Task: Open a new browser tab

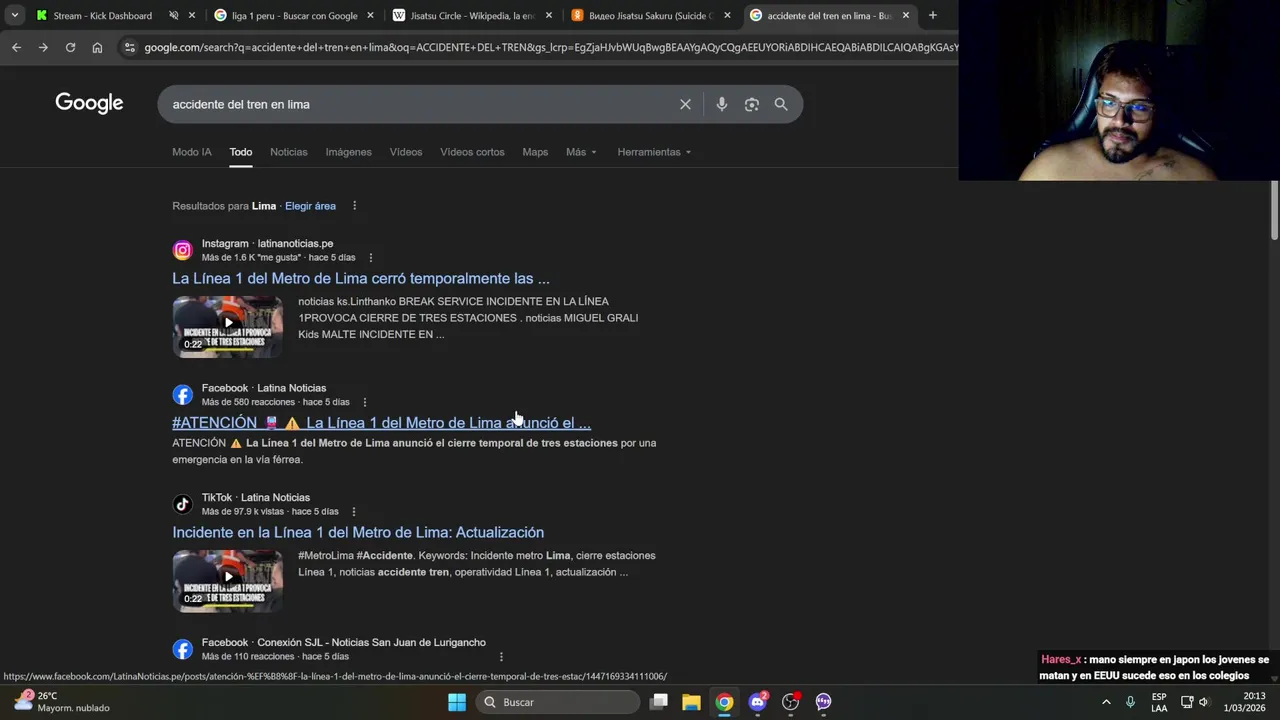Action: (932, 15)
